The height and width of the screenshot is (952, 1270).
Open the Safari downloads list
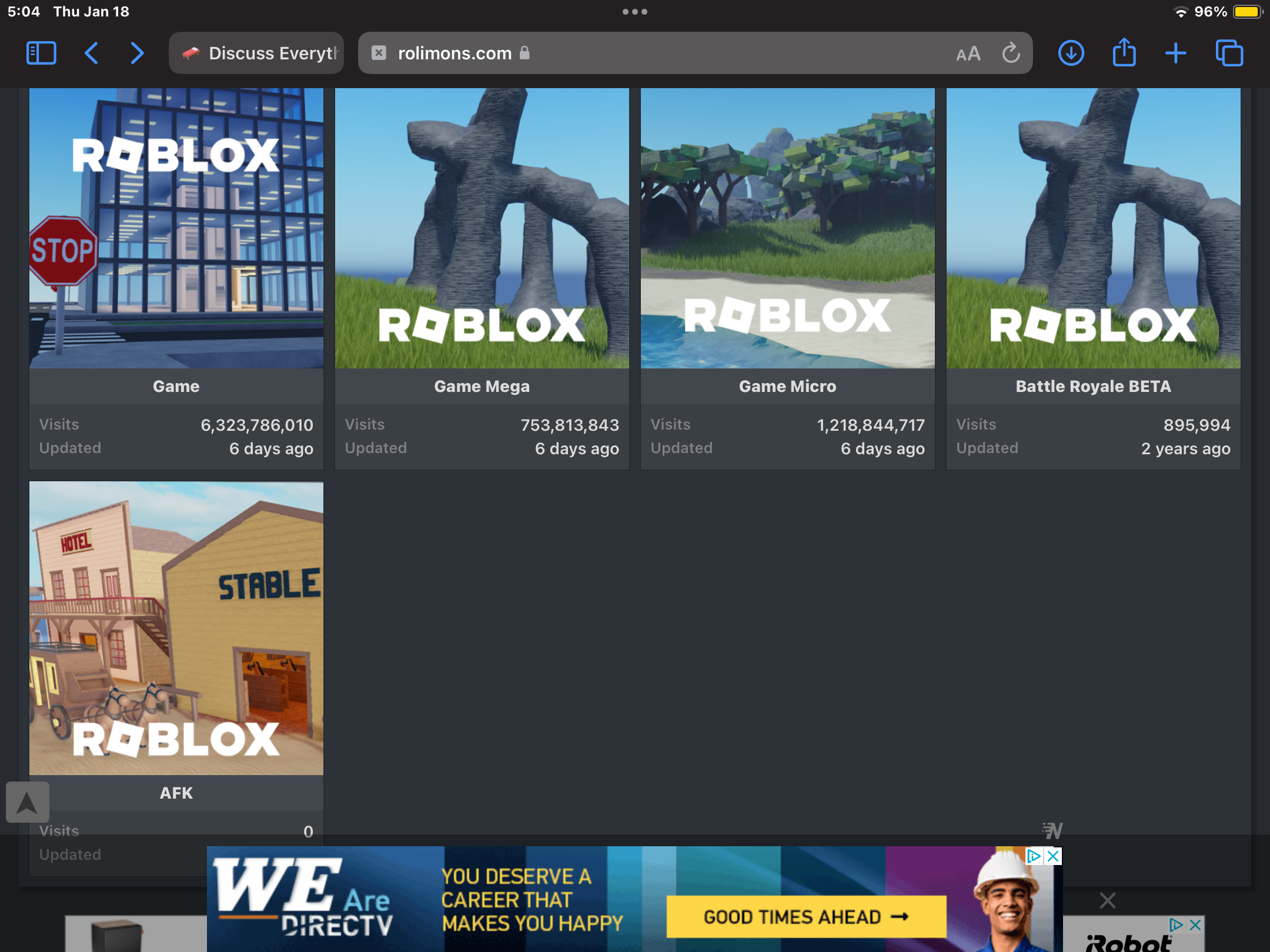pos(1071,53)
